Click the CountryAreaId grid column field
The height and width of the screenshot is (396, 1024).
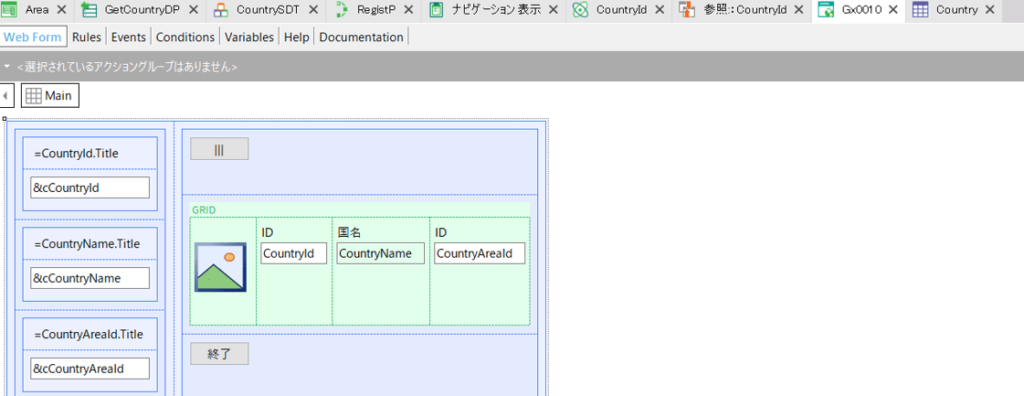click(479, 254)
